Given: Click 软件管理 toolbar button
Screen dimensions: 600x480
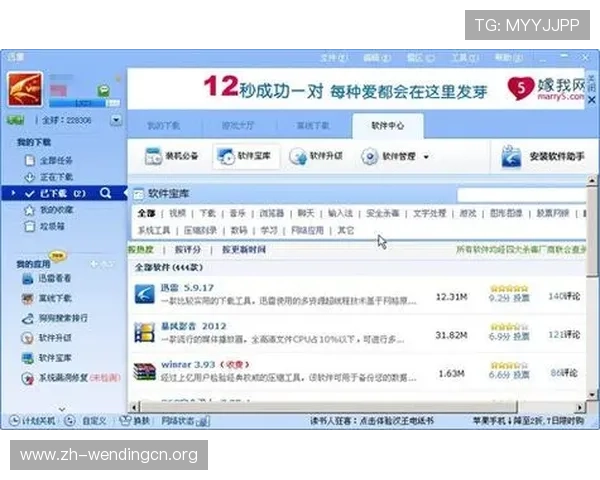Looking at the screenshot, I should [388, 156].
